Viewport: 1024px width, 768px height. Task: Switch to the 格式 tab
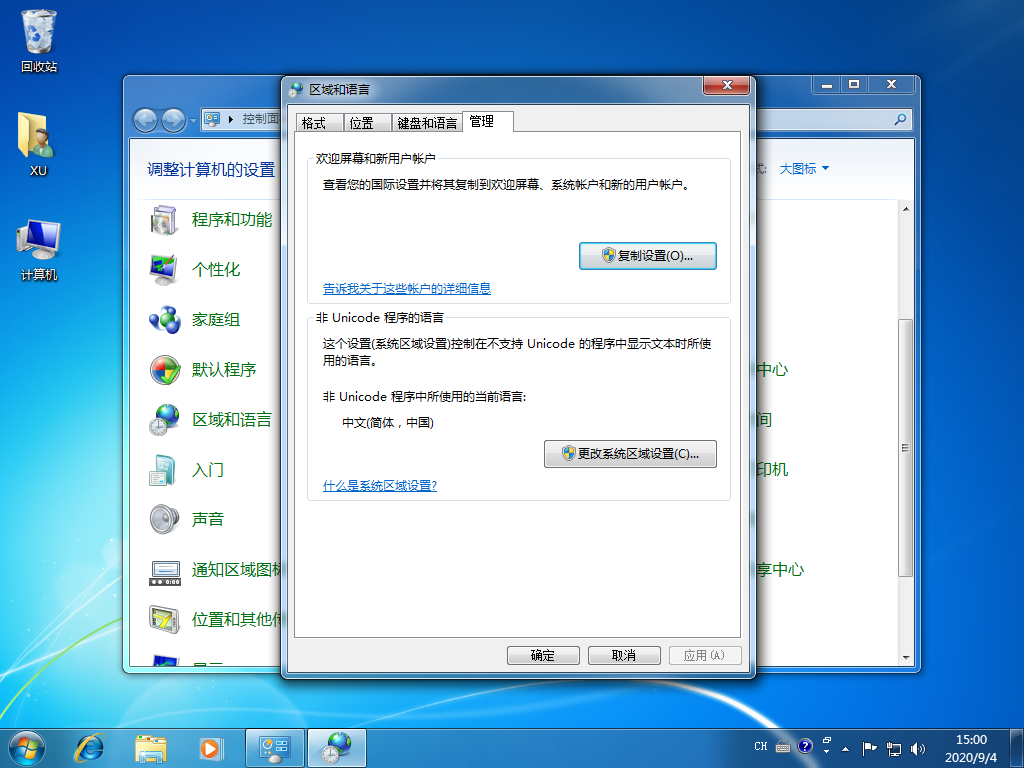(319, 123)
